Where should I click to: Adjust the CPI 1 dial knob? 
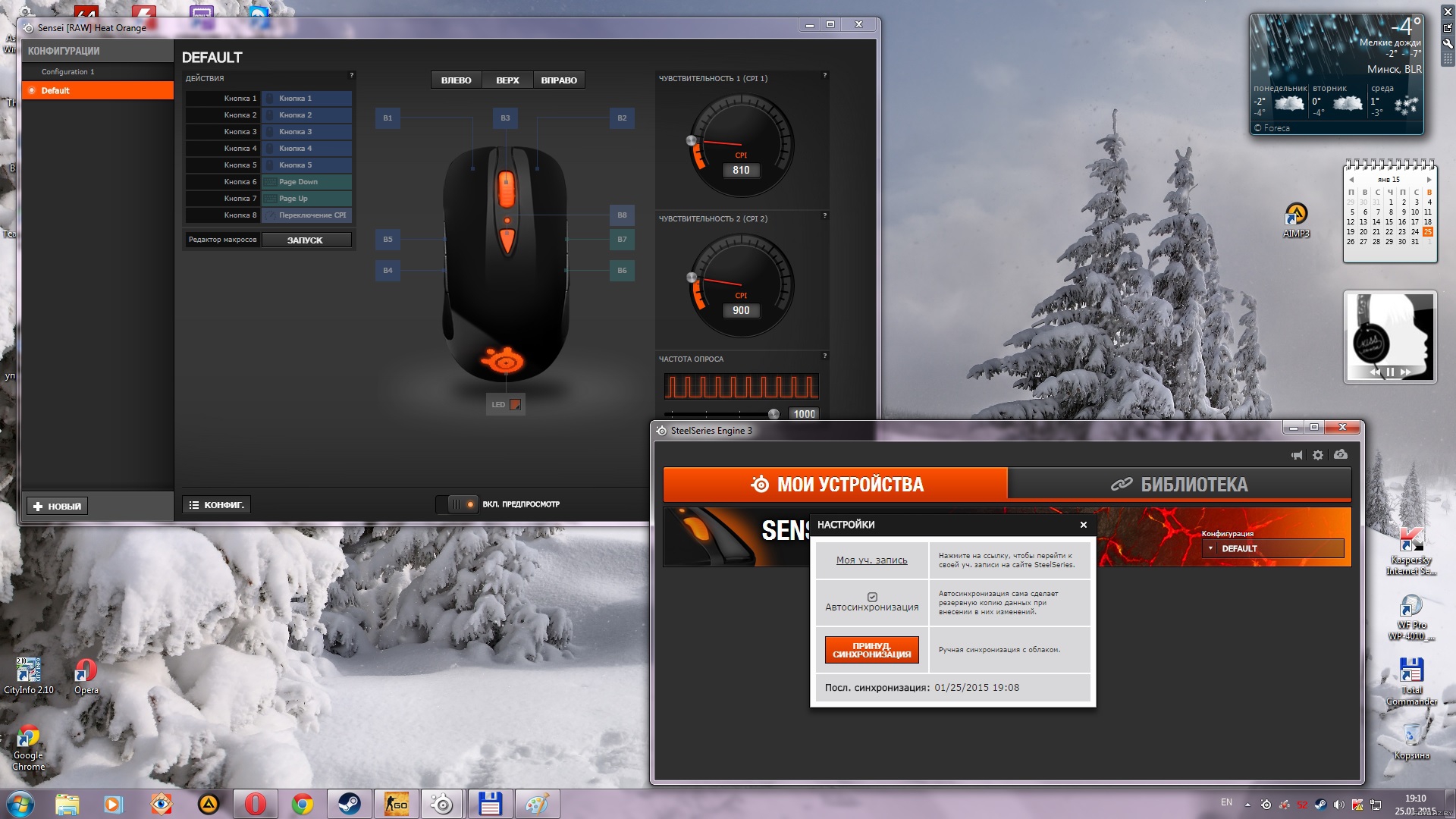(691, 141)
